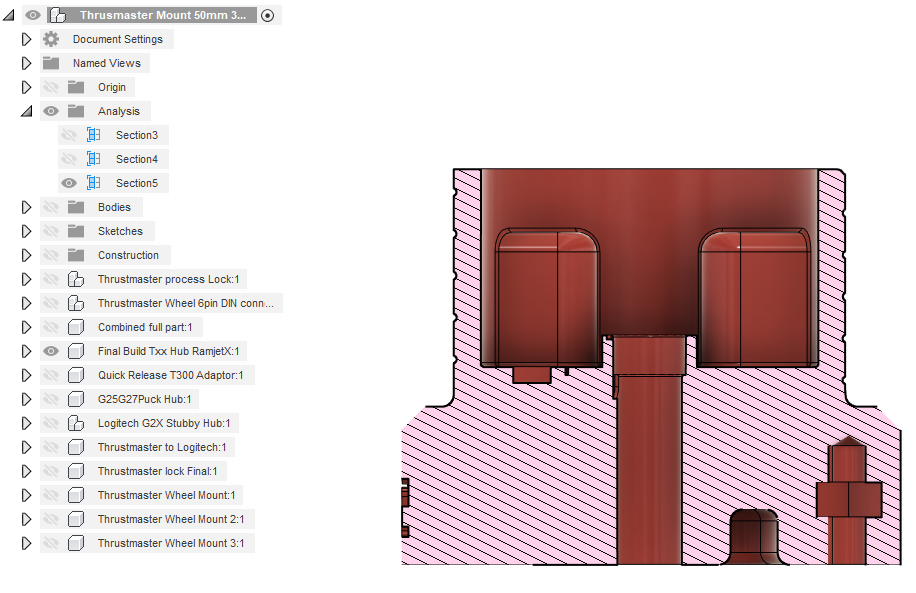Click the Thrustmaster lock Final component icon
The image size is (916, 593).
(76, 470)
